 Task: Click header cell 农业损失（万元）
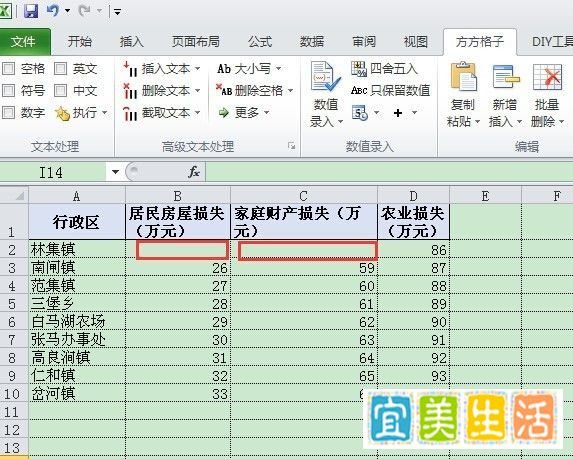[413, 222]
